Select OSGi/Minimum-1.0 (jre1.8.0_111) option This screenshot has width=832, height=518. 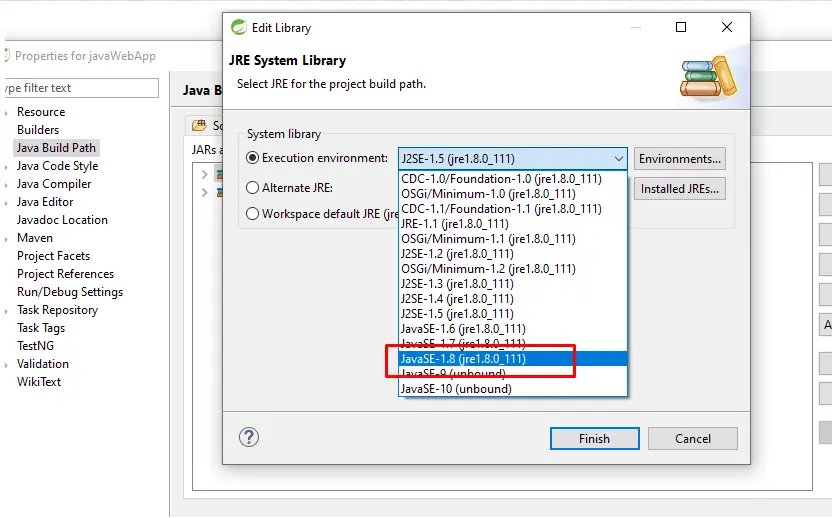[513, 194]
